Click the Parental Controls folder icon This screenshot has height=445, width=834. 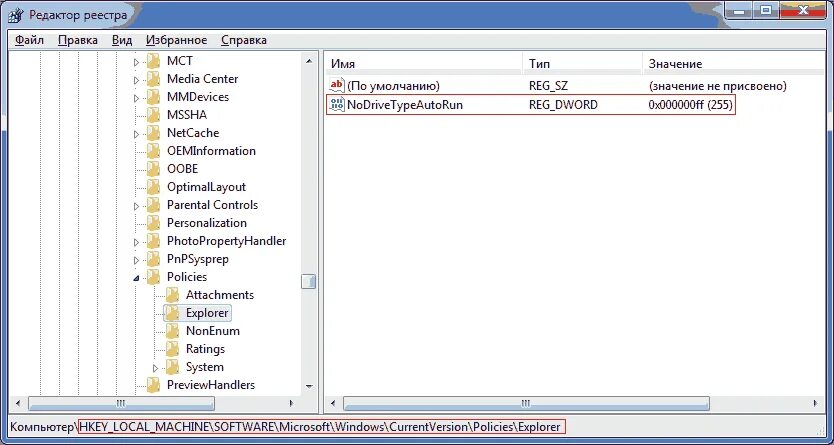click(153, 205)
